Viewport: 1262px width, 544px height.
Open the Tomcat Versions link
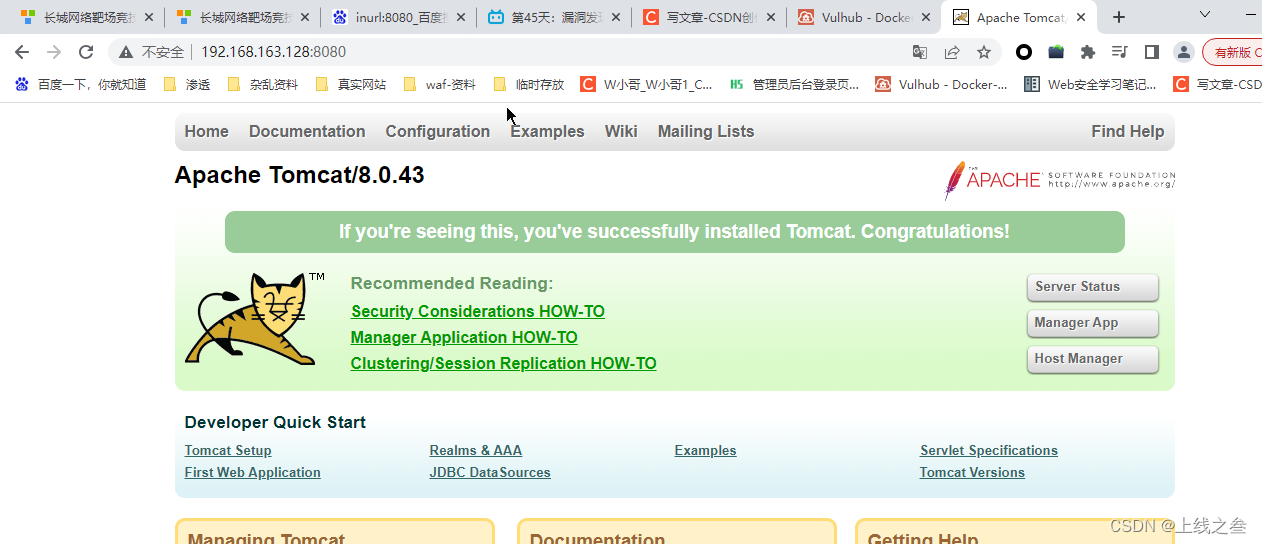click(972, 472)
